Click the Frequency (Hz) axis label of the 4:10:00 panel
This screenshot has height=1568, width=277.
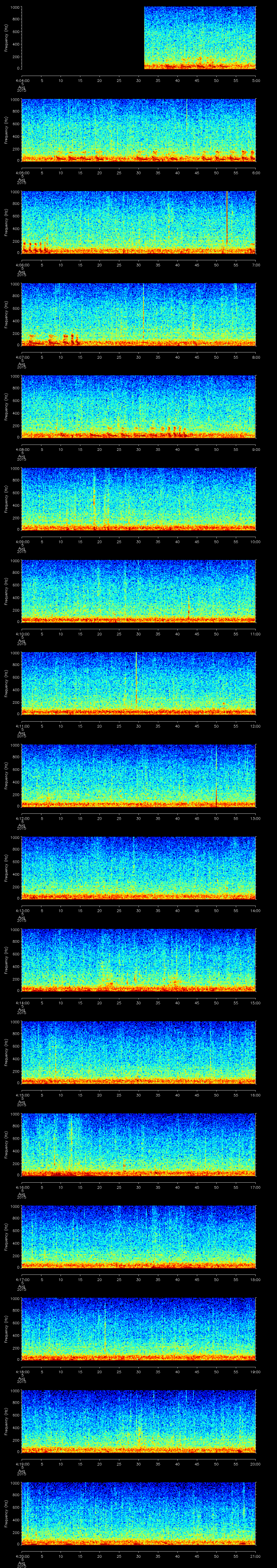[x=6, y=591]
